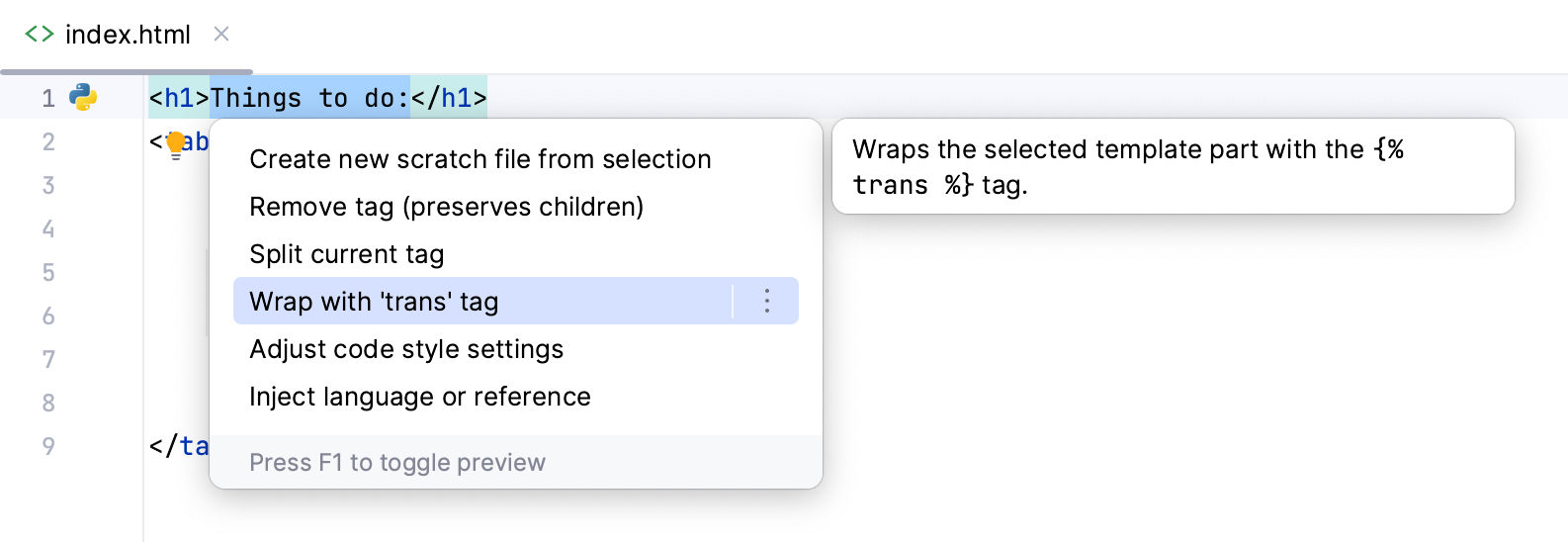The height and width of the screenshot is (542, 1568).
Task: Click the selected text 'Things to do:'
Action: pyautogui.click(x=309, y=98)
